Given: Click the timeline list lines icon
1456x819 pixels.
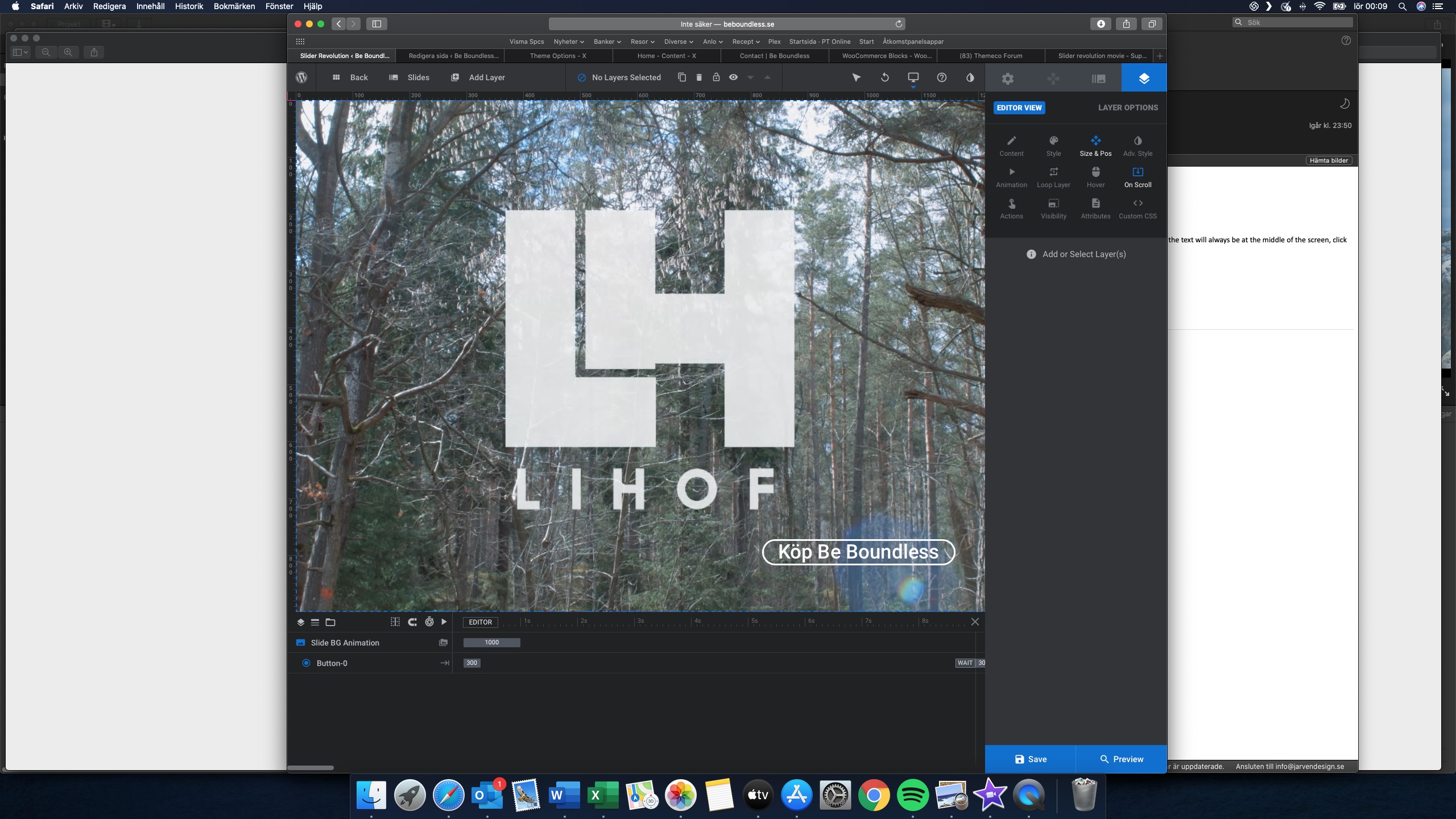Looking at the screenshot, I should [315, 622].
